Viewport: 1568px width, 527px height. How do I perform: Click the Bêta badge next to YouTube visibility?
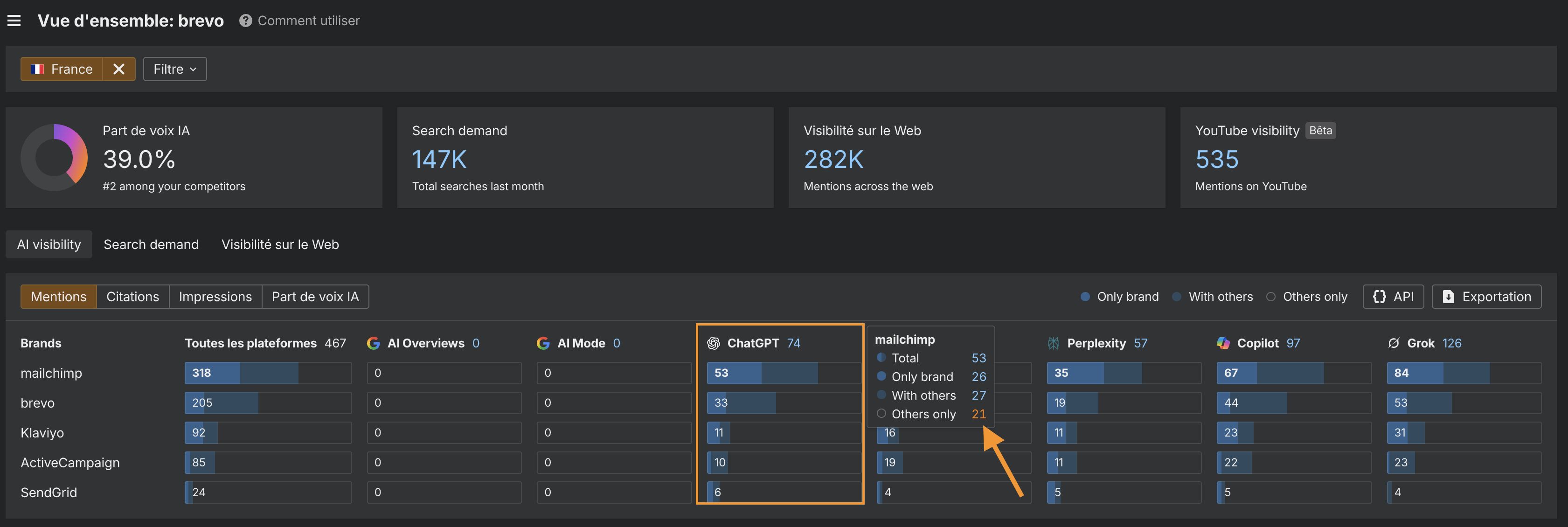[1320, 130]
